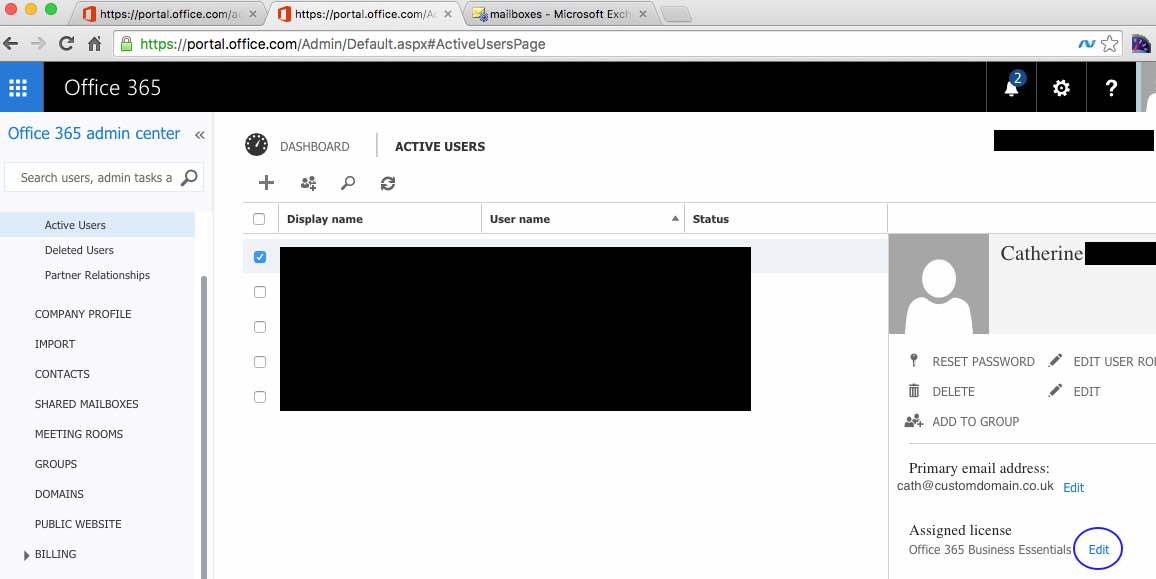This screenshot has width=1156, height=579.
Task: Add a new user with plus icon
Action: click(x=266, y=183)
